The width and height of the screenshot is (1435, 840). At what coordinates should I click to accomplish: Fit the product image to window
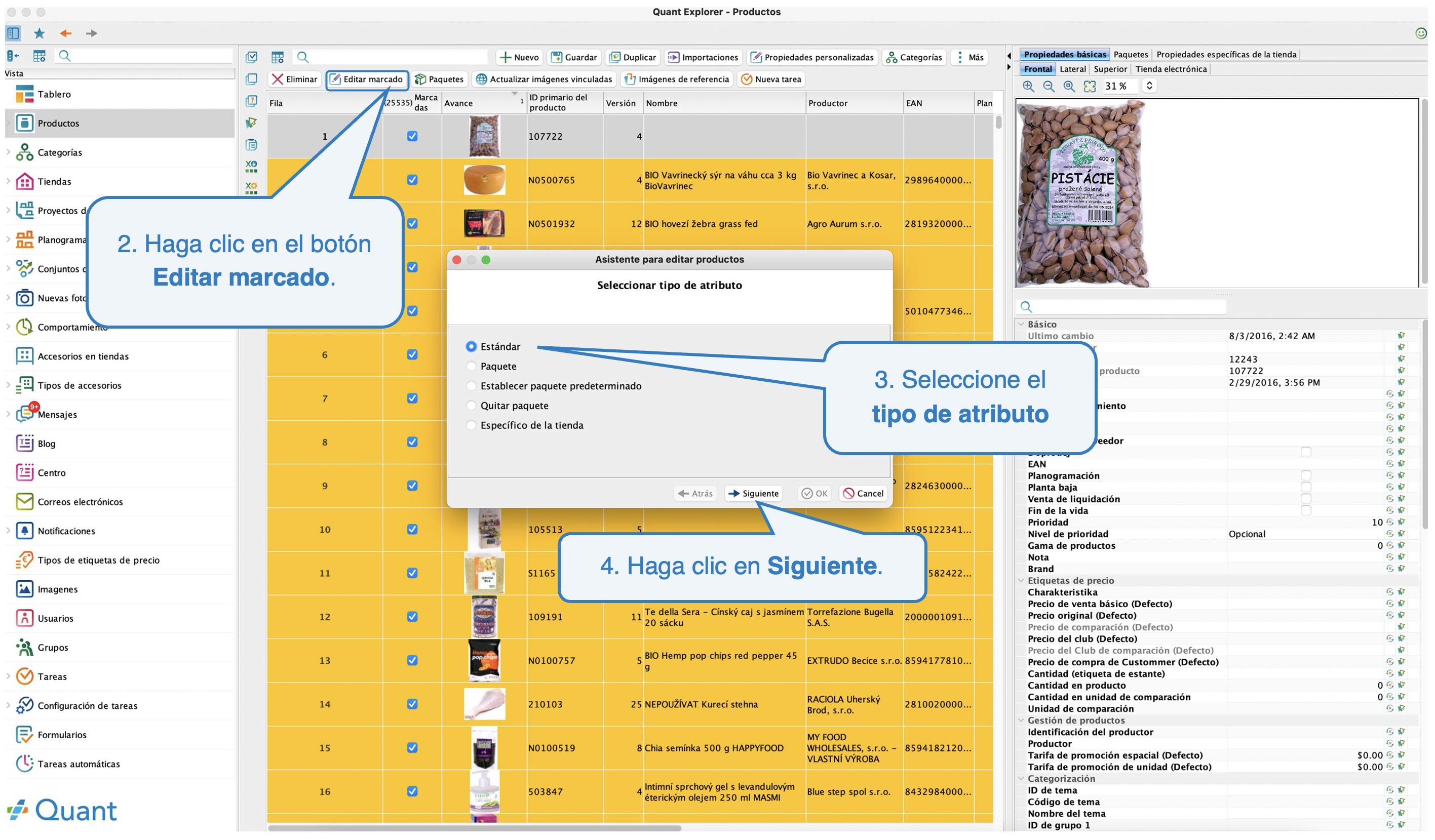coord(1090,86)
